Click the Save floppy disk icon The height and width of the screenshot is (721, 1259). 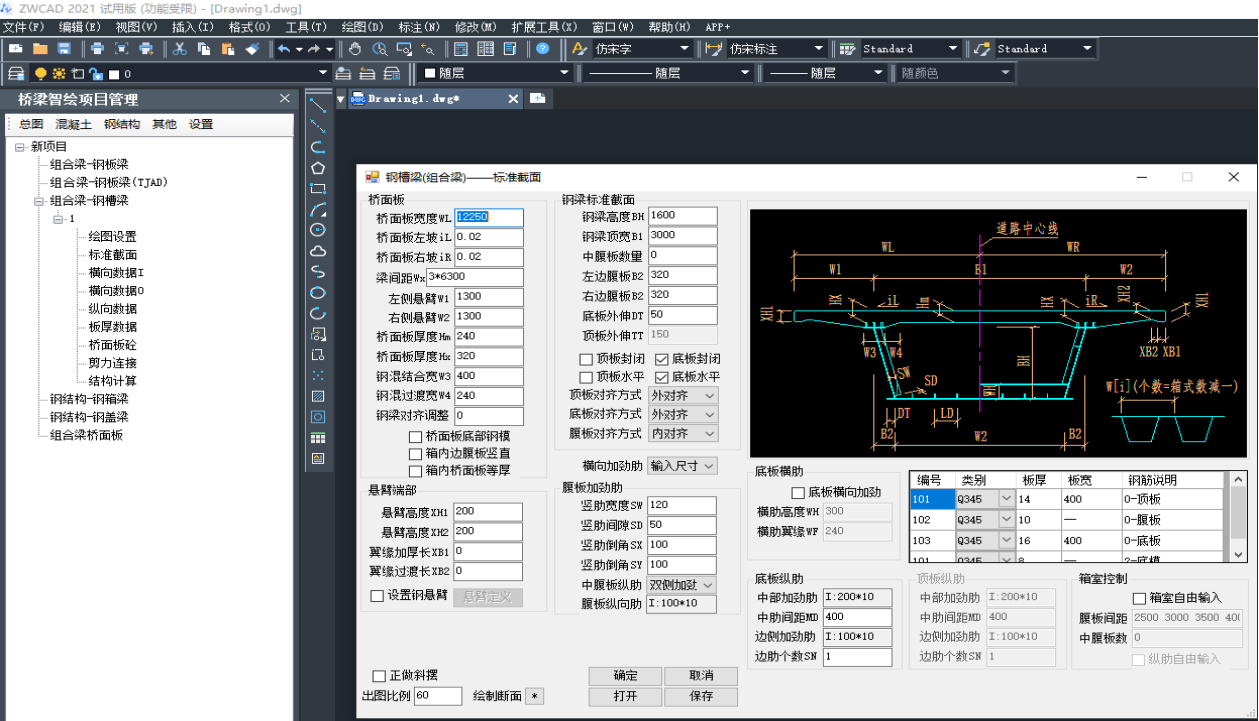coord(64,48)
